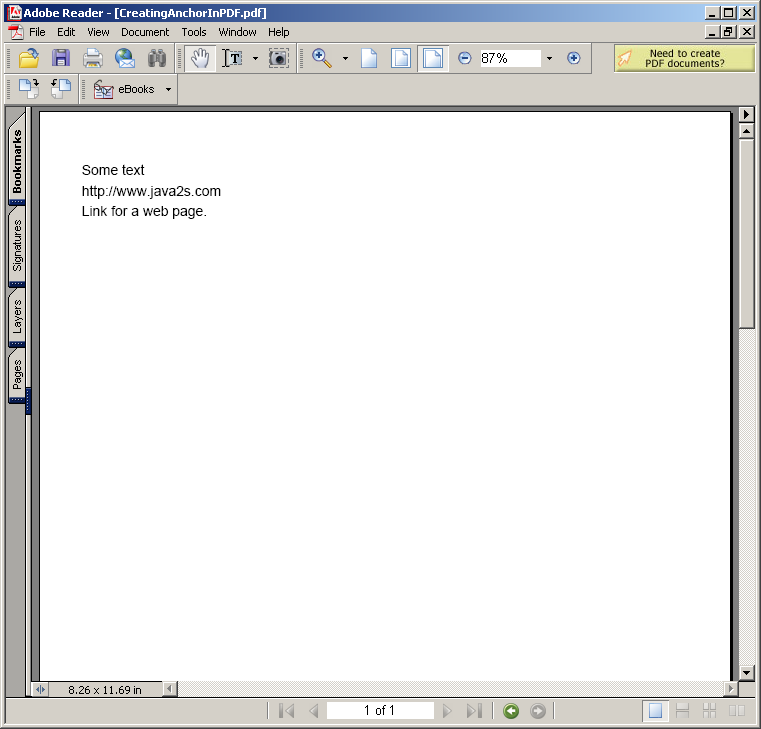Click the zoom out minus button
Image resolution: width=761 pixels, height=729 pixels.
pos(464,58)
